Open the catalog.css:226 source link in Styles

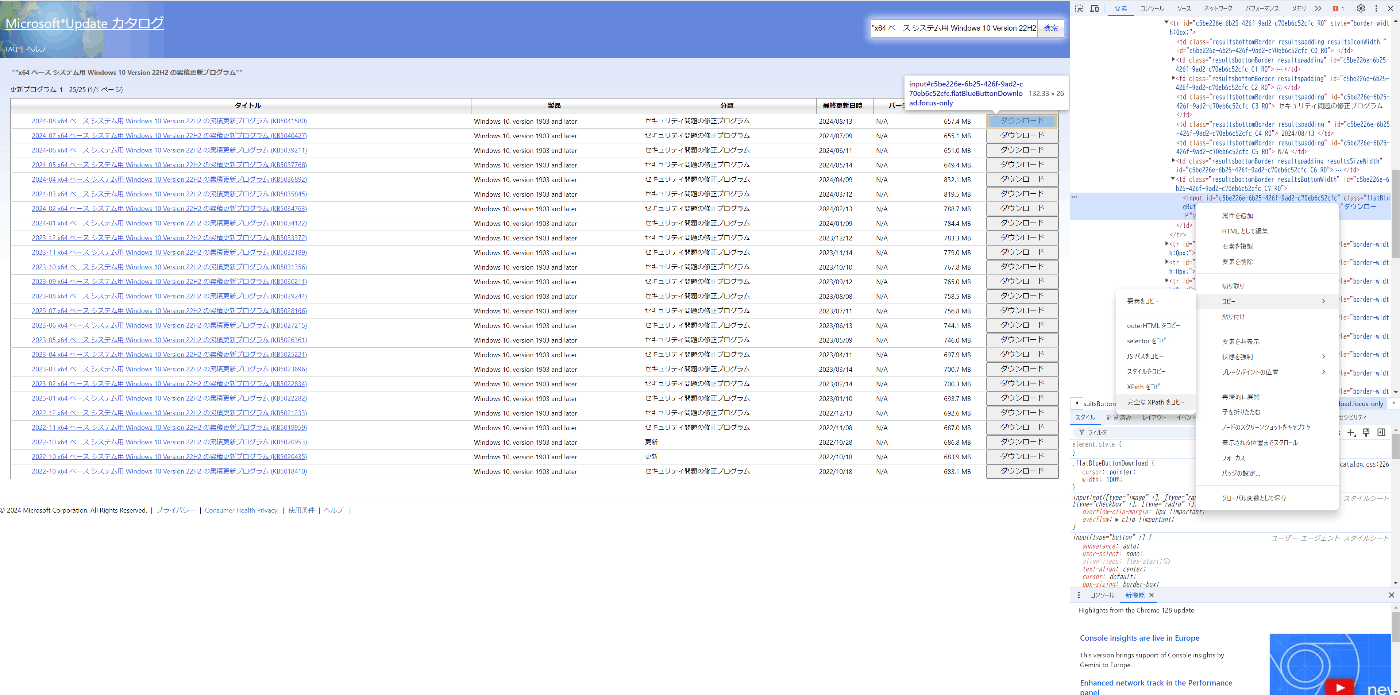(x=1366, y=464)
